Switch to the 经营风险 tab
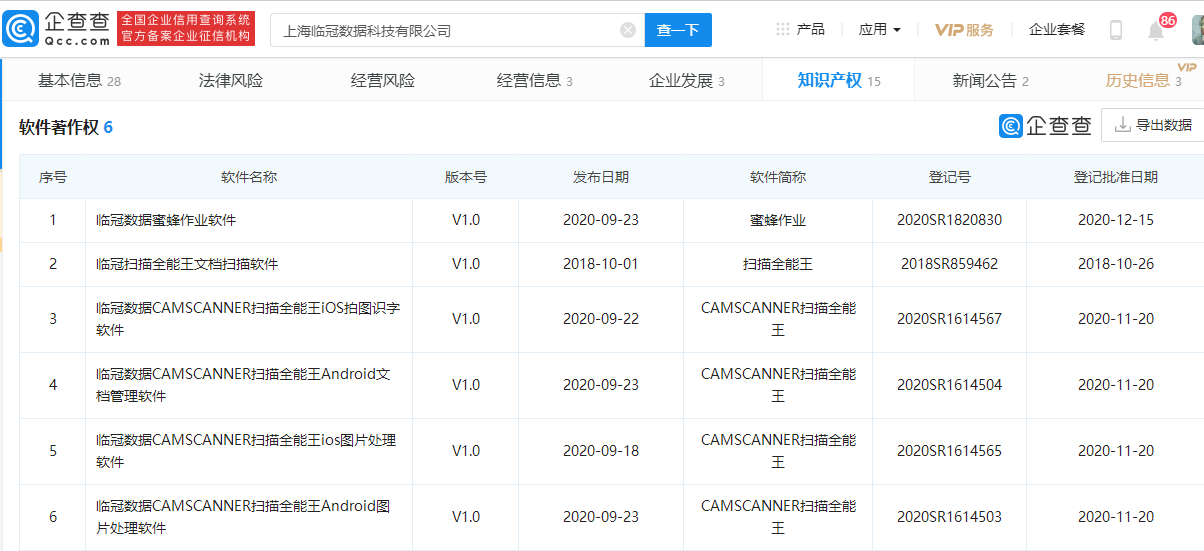 (383, 81)
